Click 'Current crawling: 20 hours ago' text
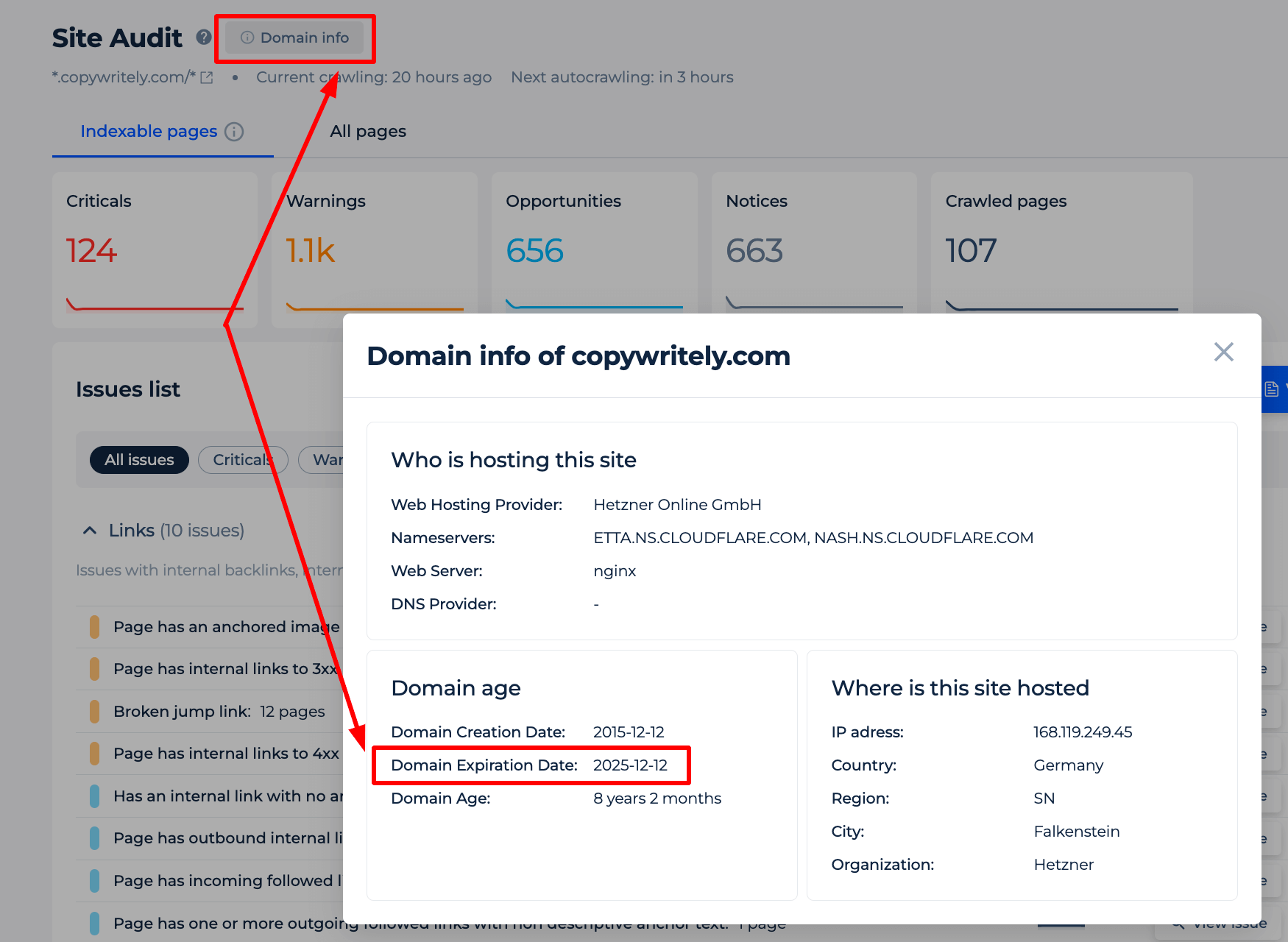Viewport: 1288px width, 942px height. pyautogui.click(x=374, y=77)
